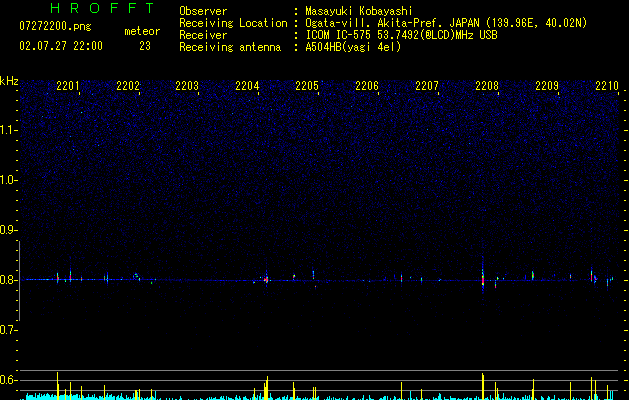Image resolution: width=629 pixels, height=400 pixels.
Task: Click the 2209 time marker
Action: 547,85
